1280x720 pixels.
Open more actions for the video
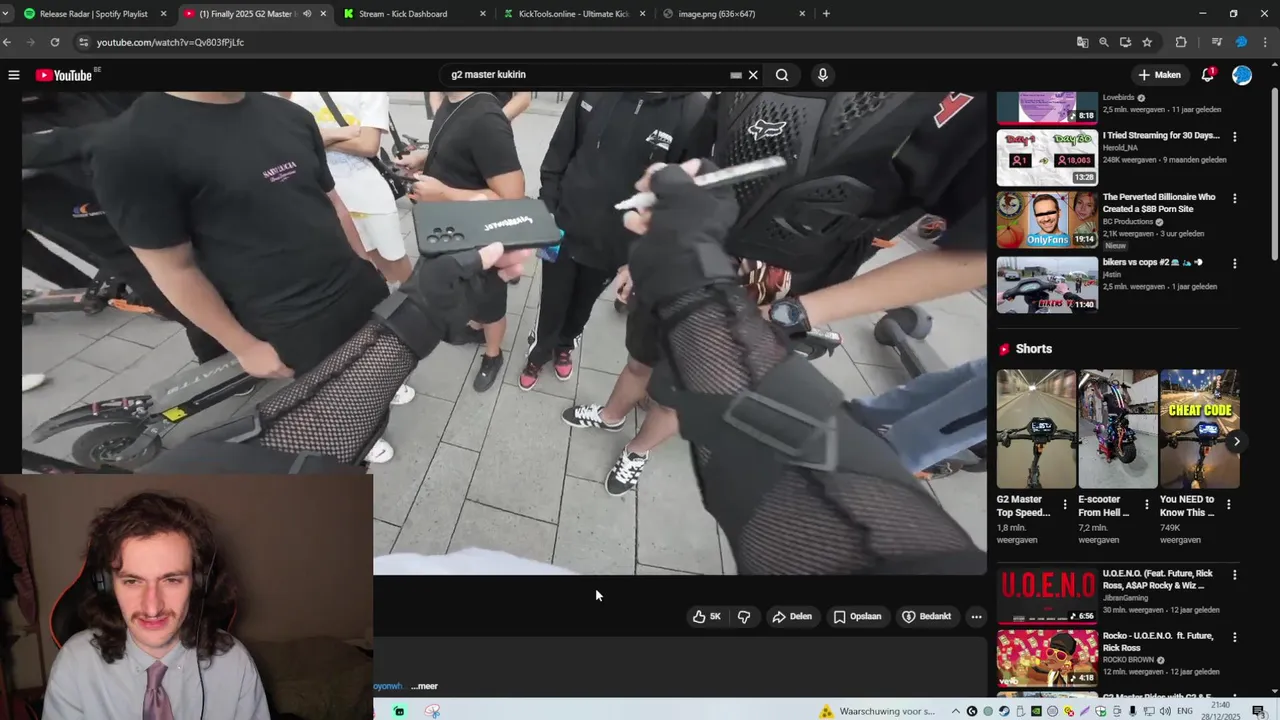976,616
